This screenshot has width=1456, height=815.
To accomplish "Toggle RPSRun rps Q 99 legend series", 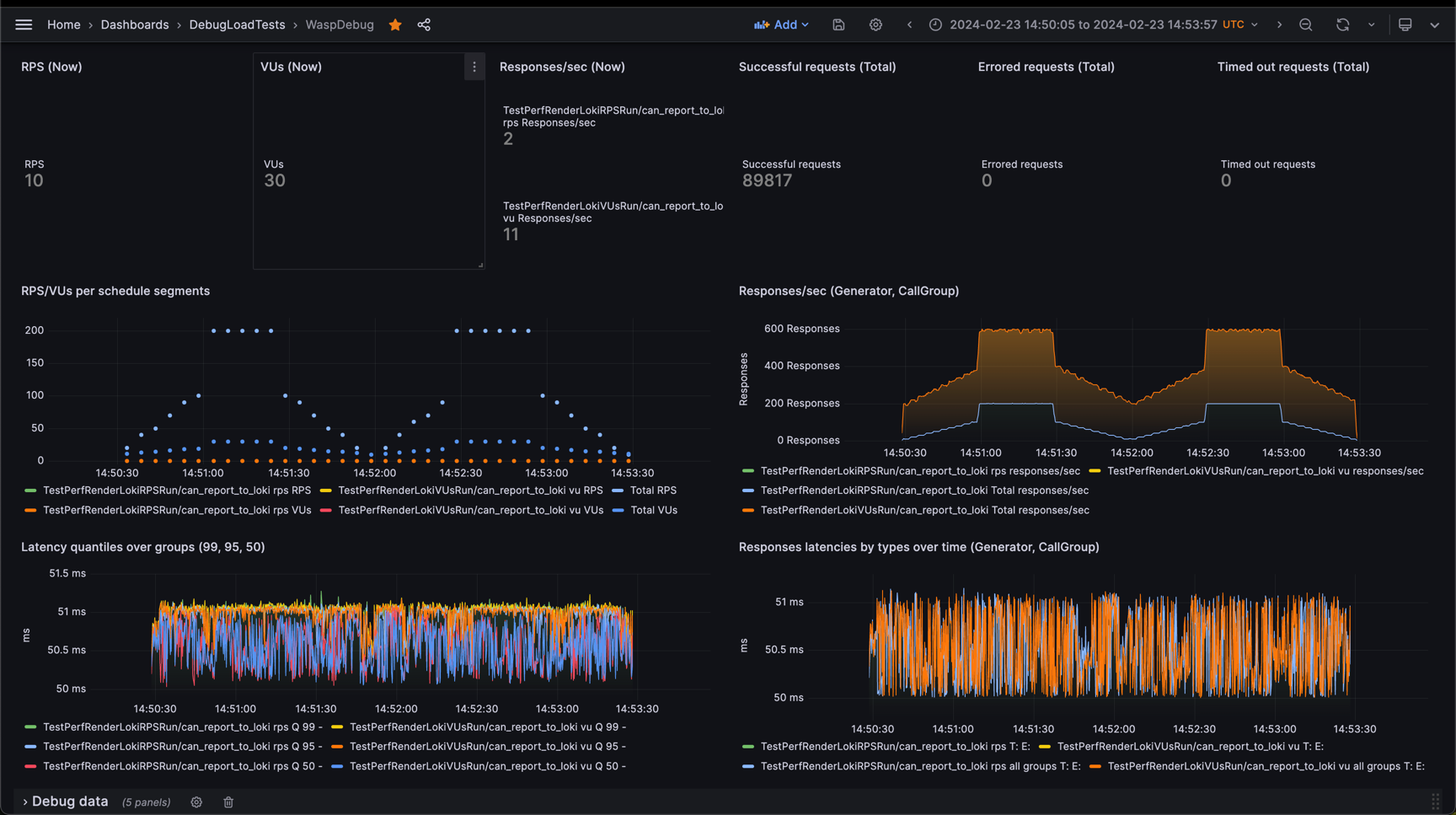I will click(183, 727).
